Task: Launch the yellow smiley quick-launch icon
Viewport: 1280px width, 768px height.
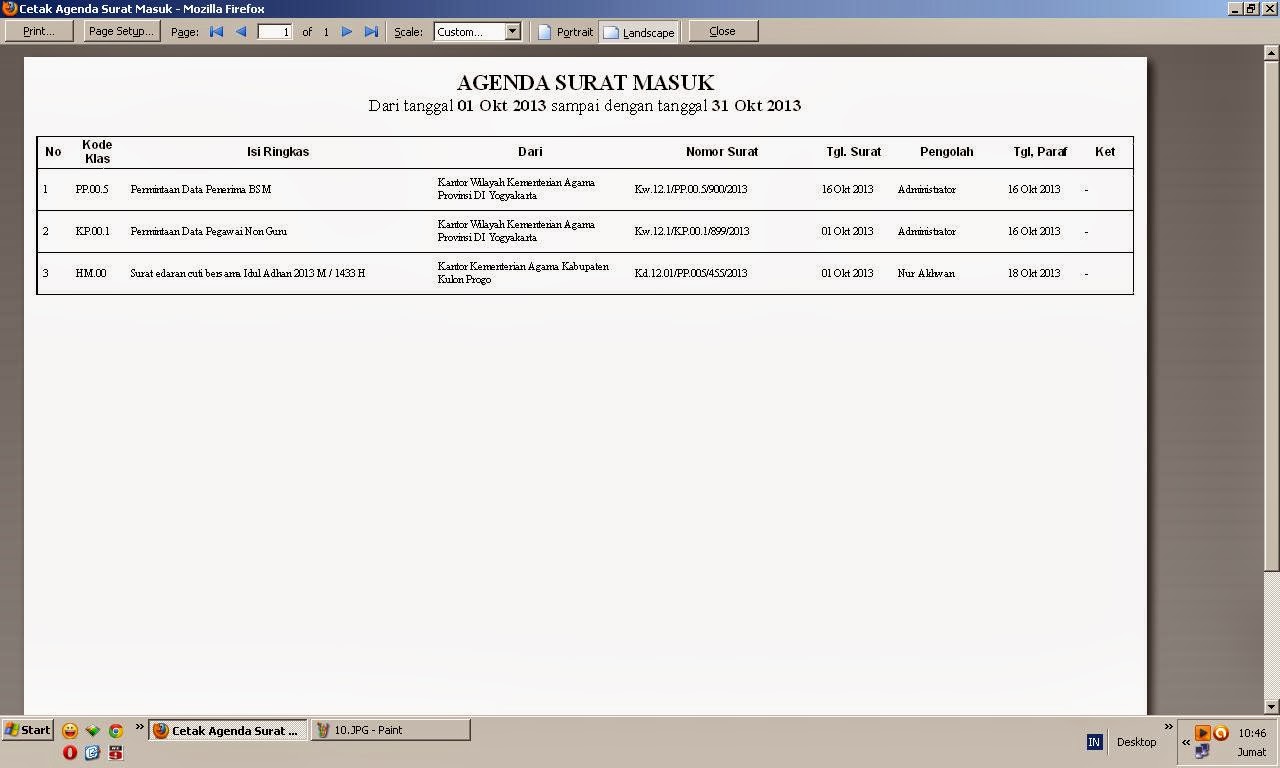Action: click(x=70, y=731)
